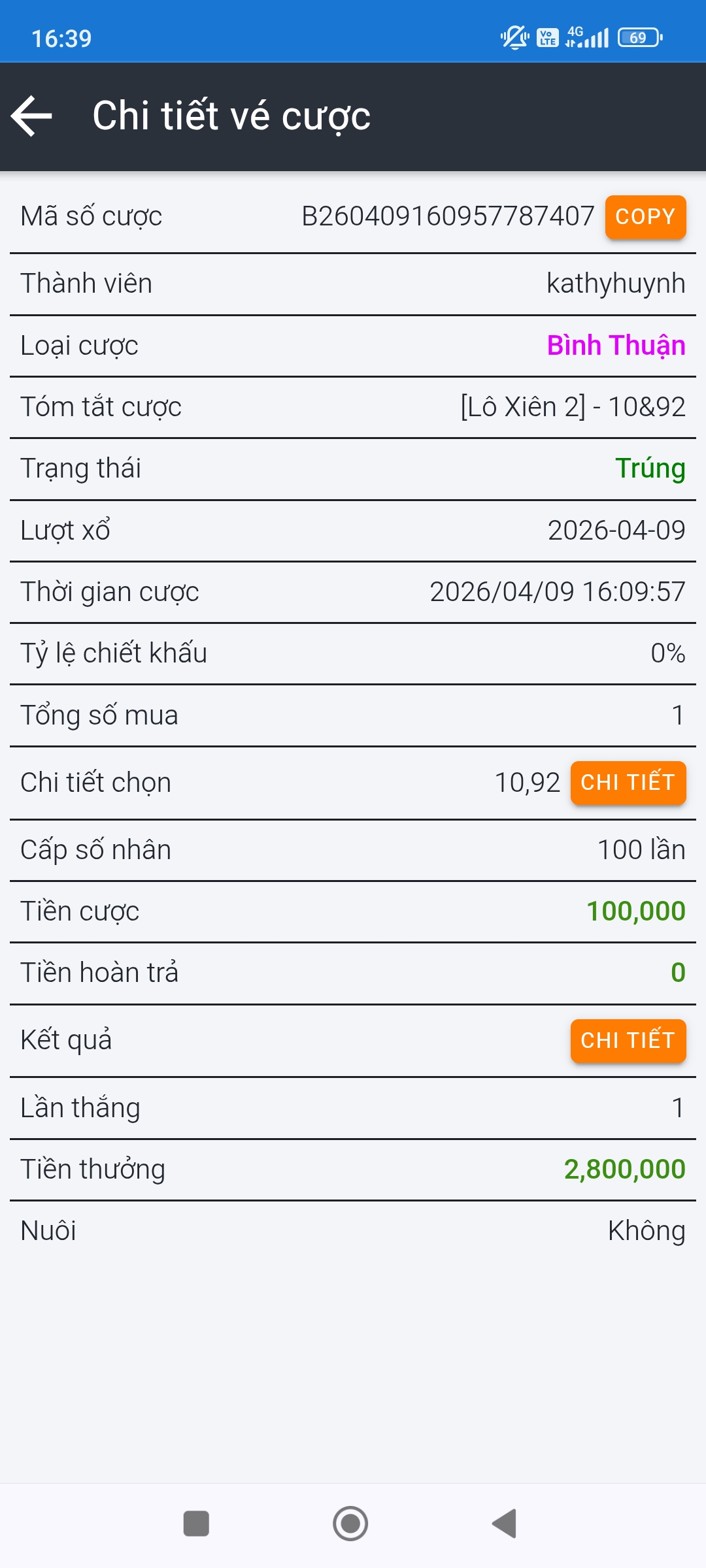Tap the battery indicator in status bar
The width and height of the screenshot is (706, 1568).
[639, 37]
